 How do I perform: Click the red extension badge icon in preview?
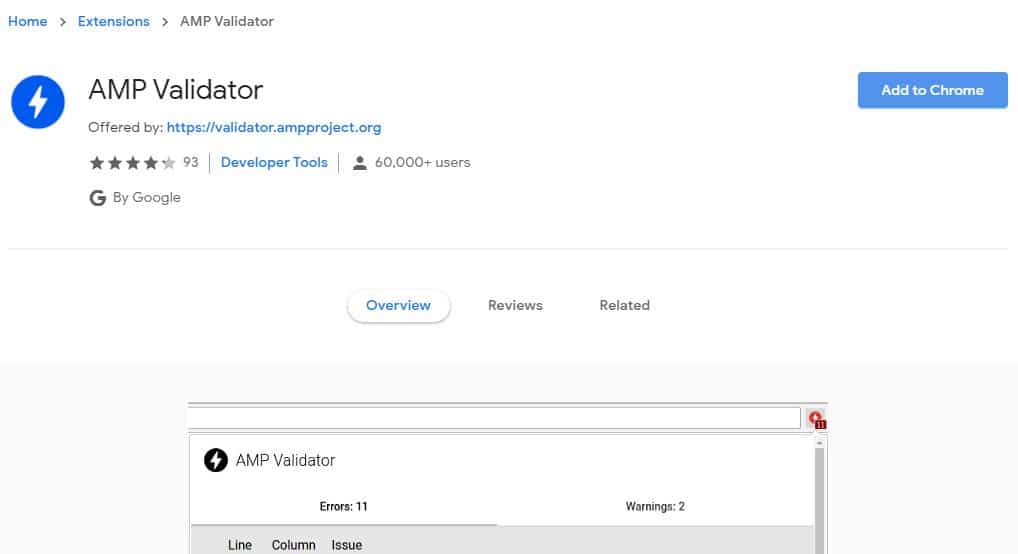(817, 419)
